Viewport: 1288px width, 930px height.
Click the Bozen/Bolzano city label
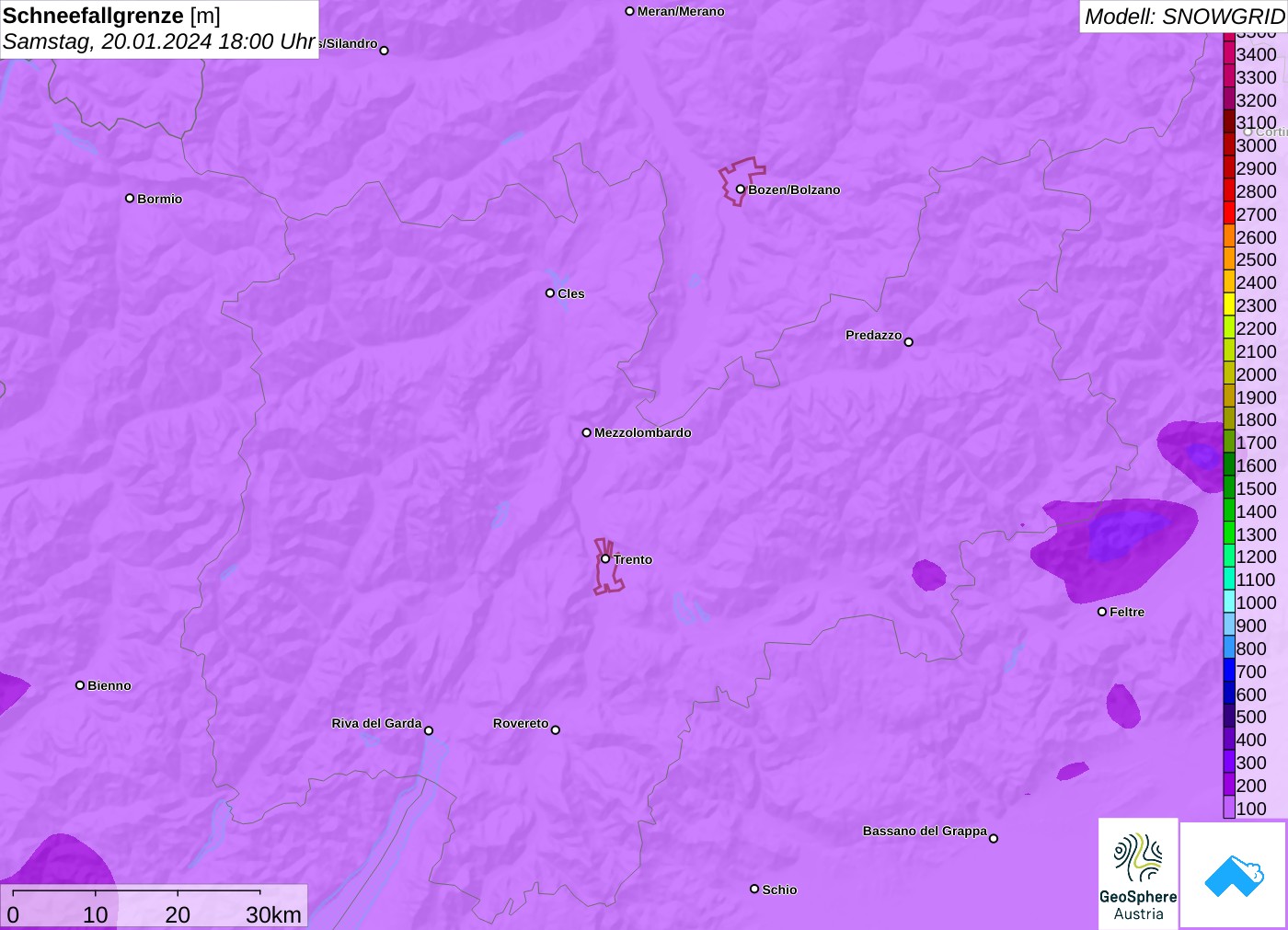[x=794, y=189]
